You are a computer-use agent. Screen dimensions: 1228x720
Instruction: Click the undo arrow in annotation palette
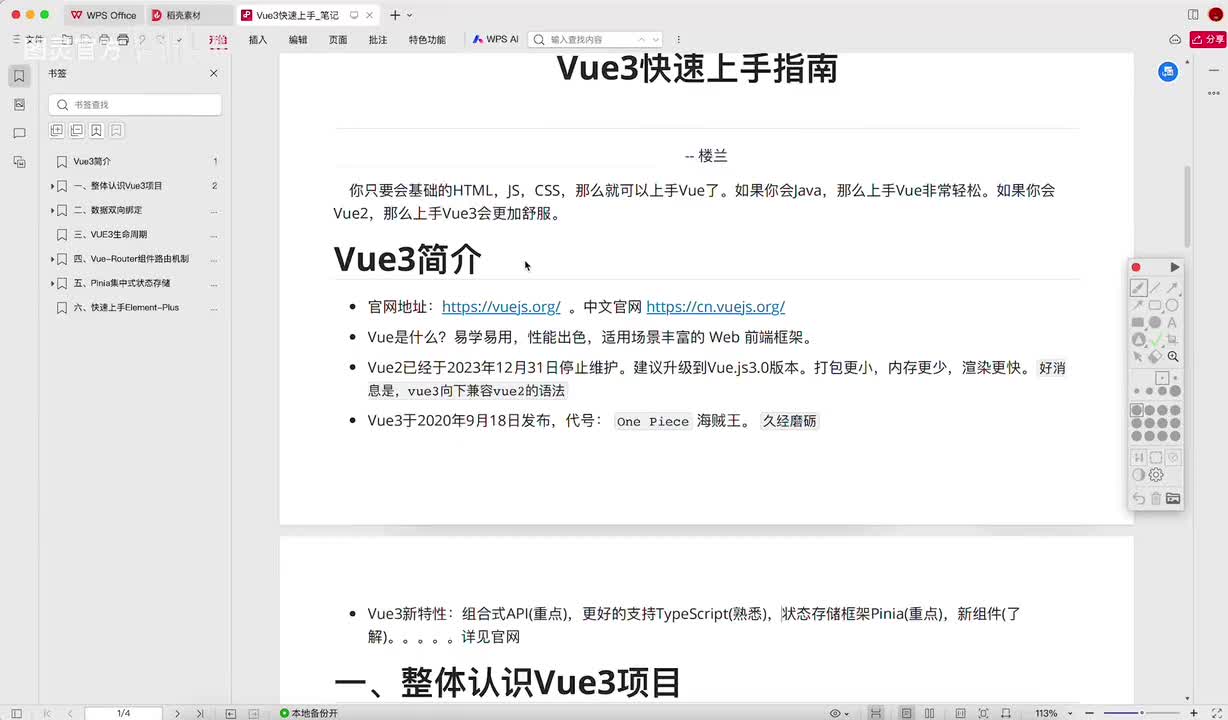coord(1138,498)
